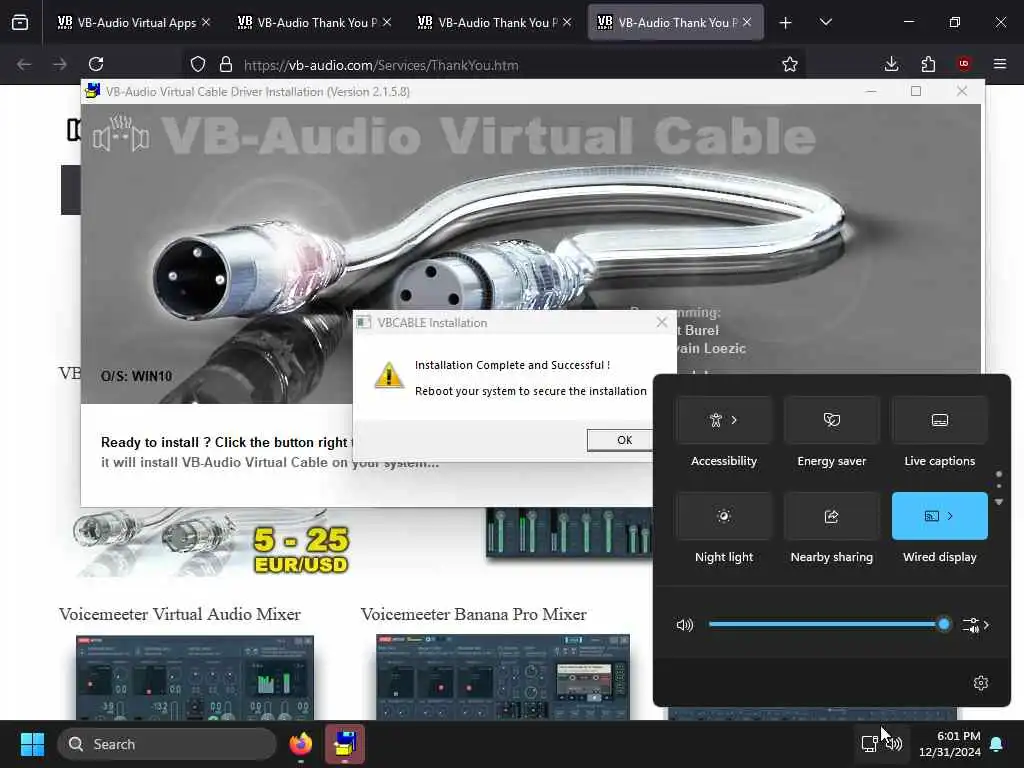The height and width of the screenshot is (768, 1024).
Task: Click volume icon in system tray
Action: tap(894, 743)
